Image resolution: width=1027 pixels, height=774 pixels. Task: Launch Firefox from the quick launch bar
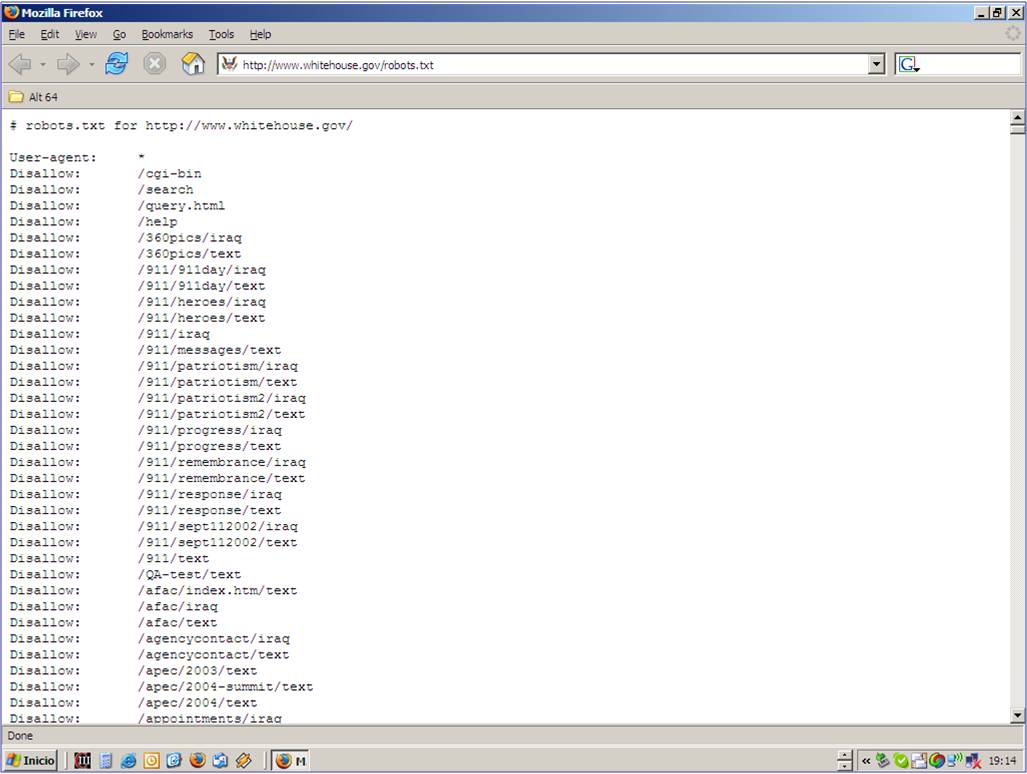click(198, 760)
